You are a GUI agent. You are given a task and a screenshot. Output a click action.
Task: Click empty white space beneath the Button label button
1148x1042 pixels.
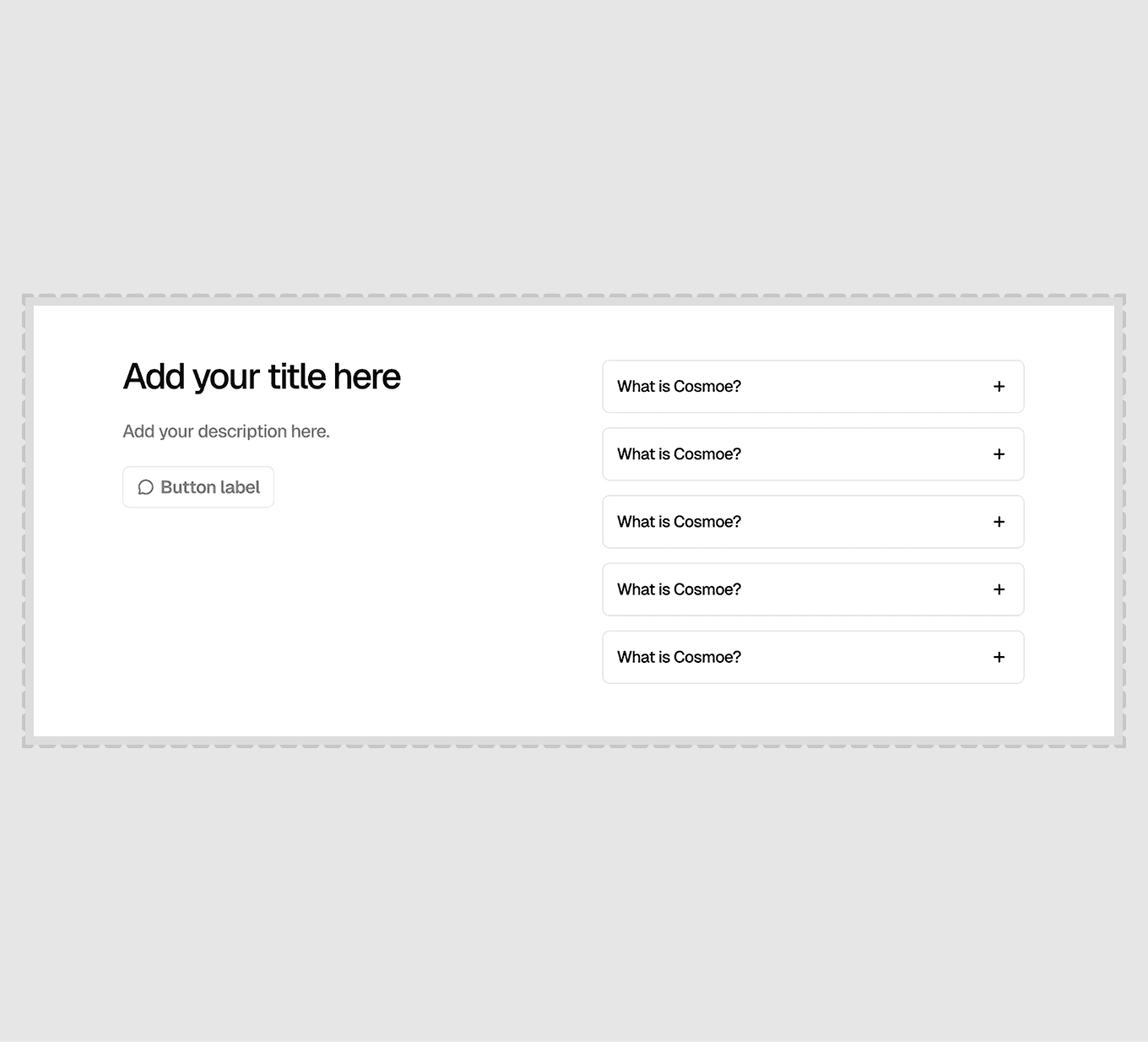coord(253,616)
